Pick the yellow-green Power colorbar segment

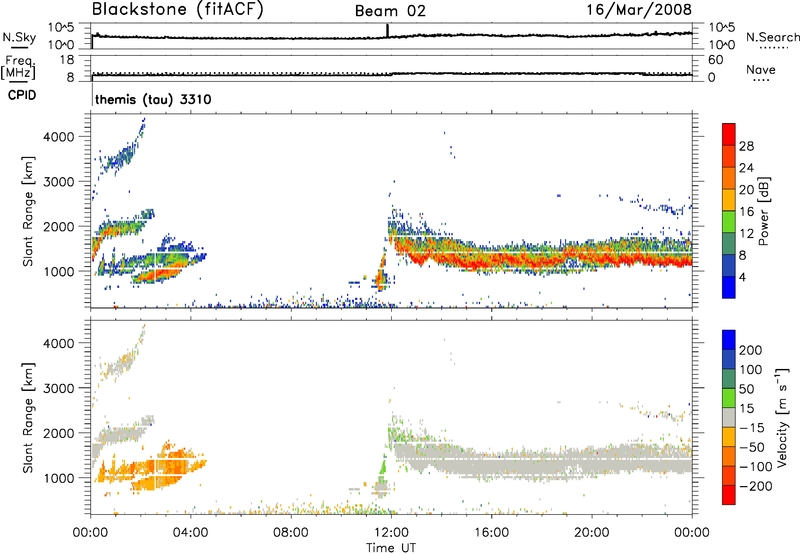coord(728,221)
